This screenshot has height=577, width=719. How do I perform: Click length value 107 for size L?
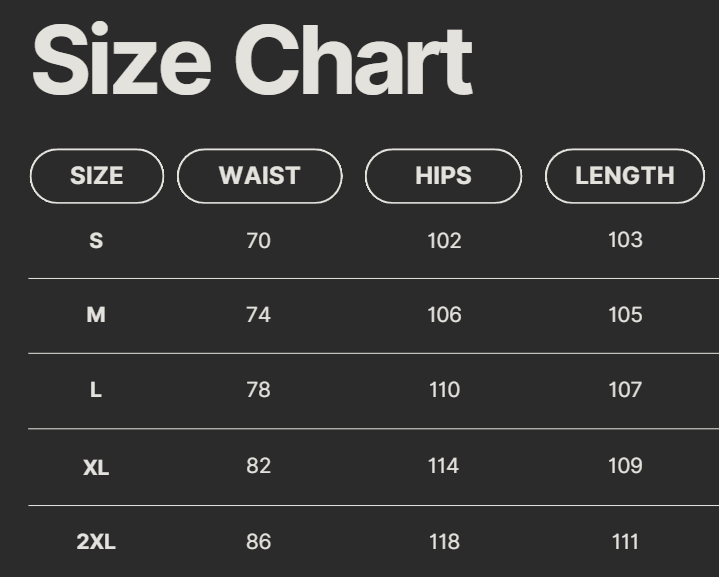(625, 390)
